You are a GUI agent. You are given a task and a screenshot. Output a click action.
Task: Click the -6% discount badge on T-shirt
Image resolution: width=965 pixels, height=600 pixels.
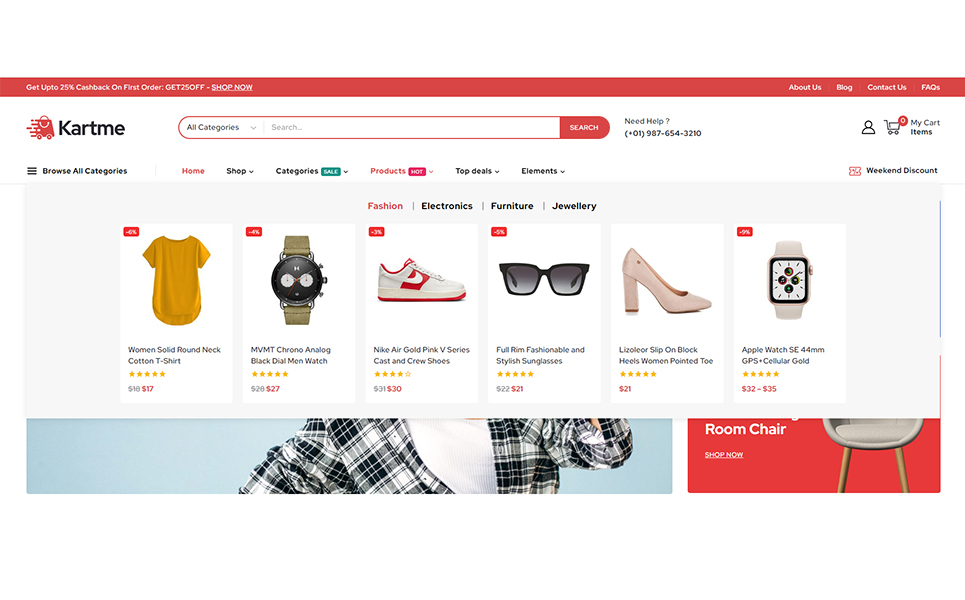[x=131, y=232]
